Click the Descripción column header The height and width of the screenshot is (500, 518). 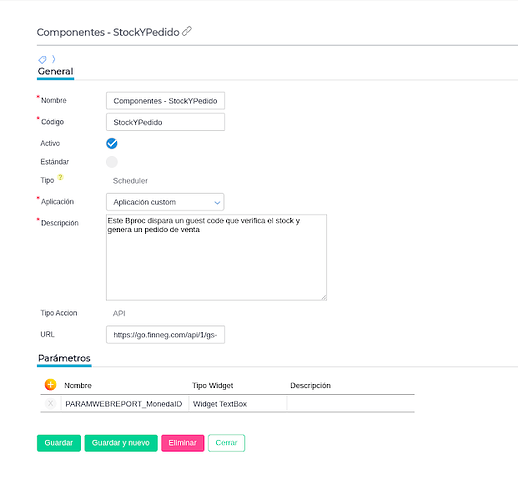pos(310,385)
